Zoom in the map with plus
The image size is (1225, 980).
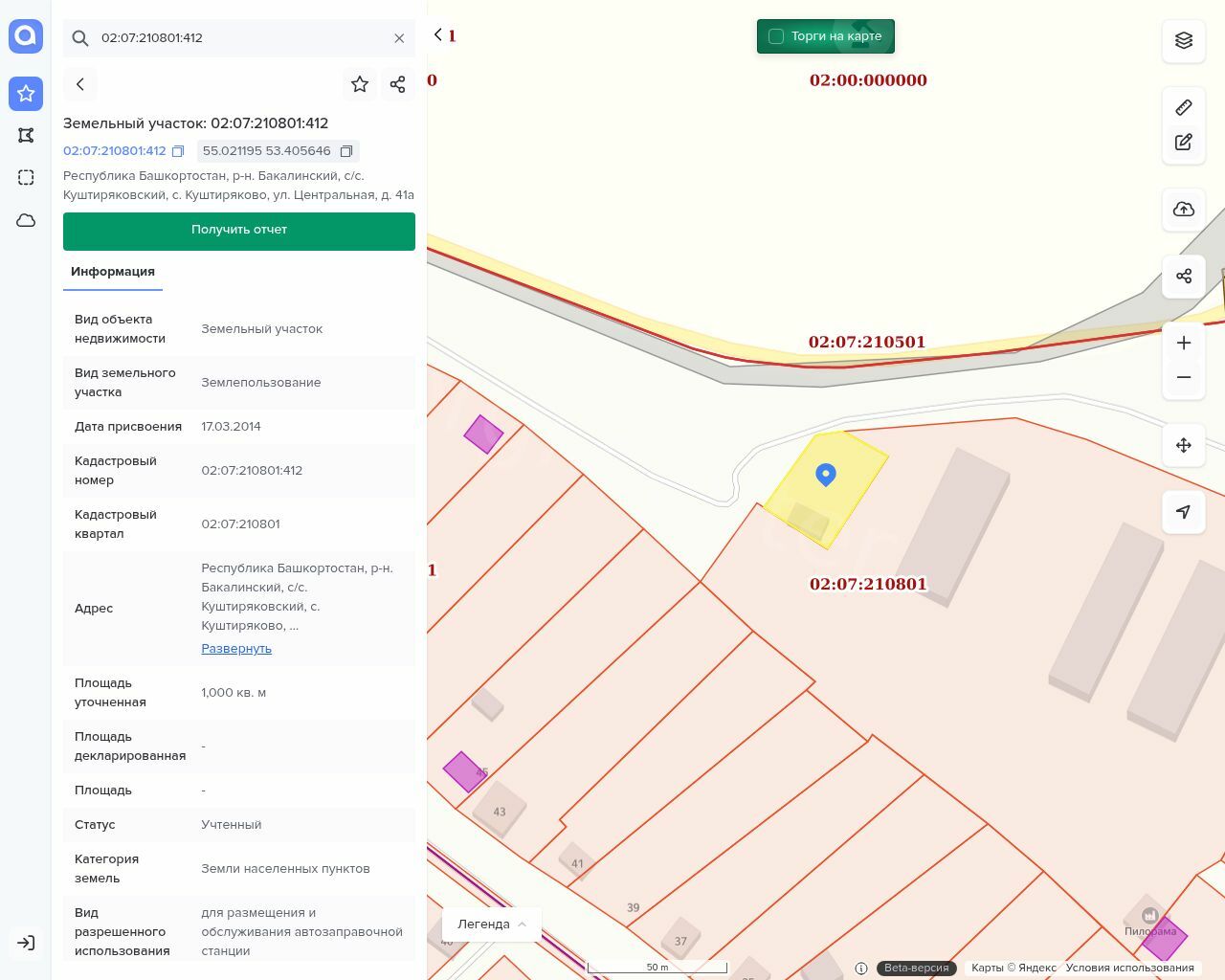click(x=1183, y=343)
